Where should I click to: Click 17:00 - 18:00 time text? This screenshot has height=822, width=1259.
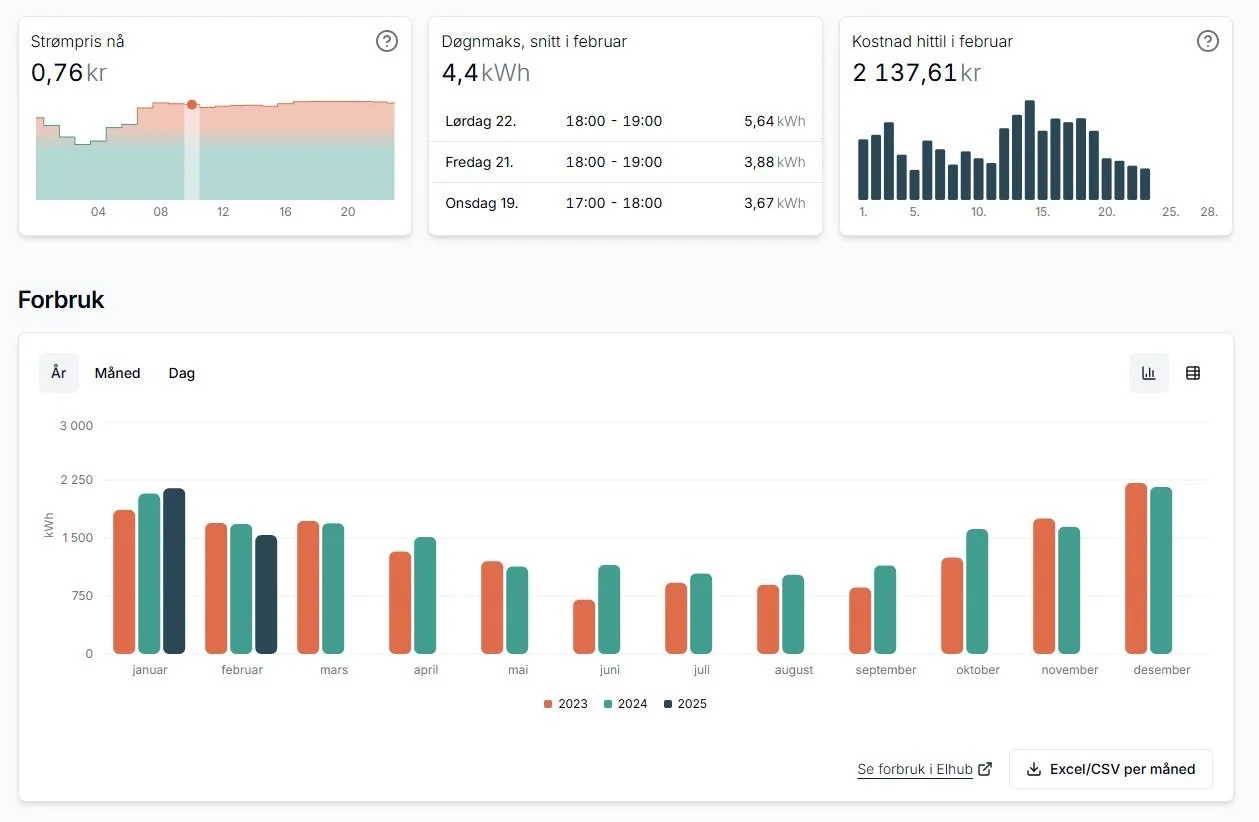coord(614,203)
